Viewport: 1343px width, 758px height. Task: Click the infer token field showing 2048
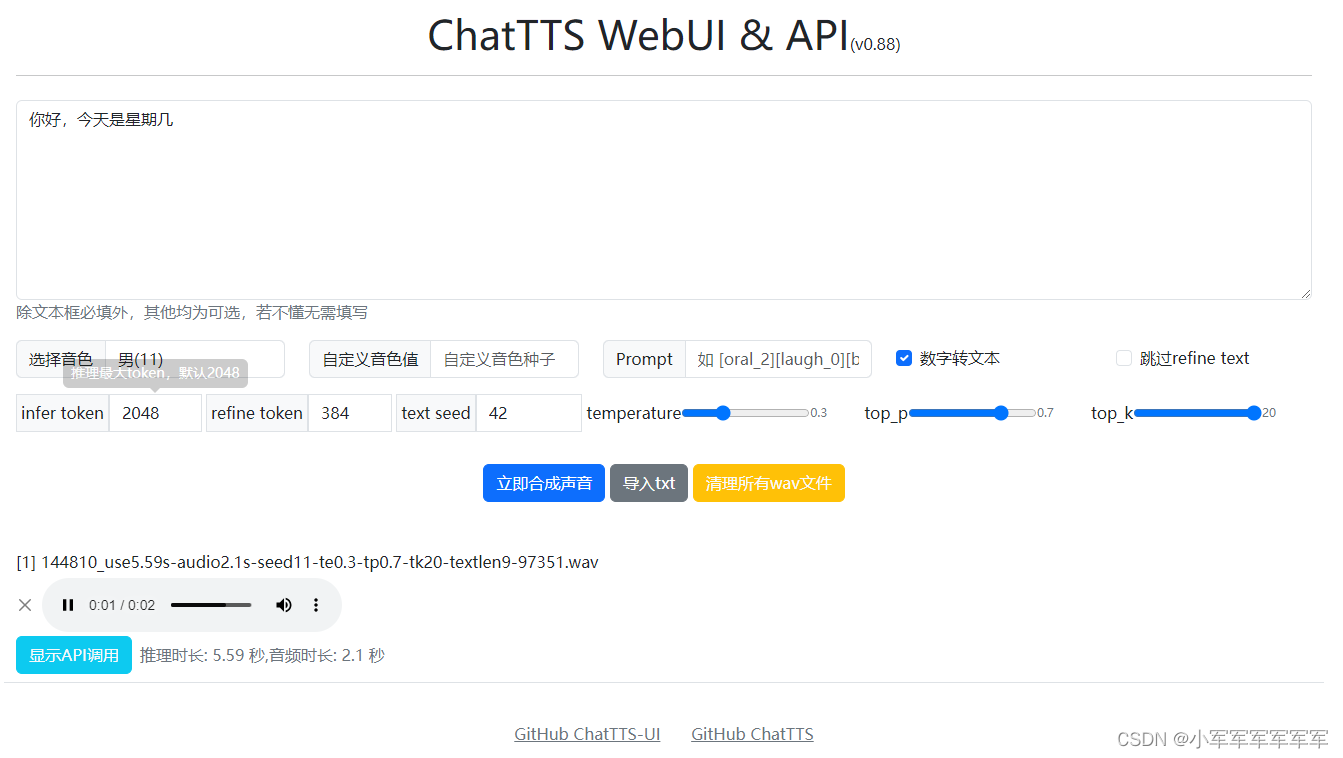pyautogui.click(x=155, y=413)
